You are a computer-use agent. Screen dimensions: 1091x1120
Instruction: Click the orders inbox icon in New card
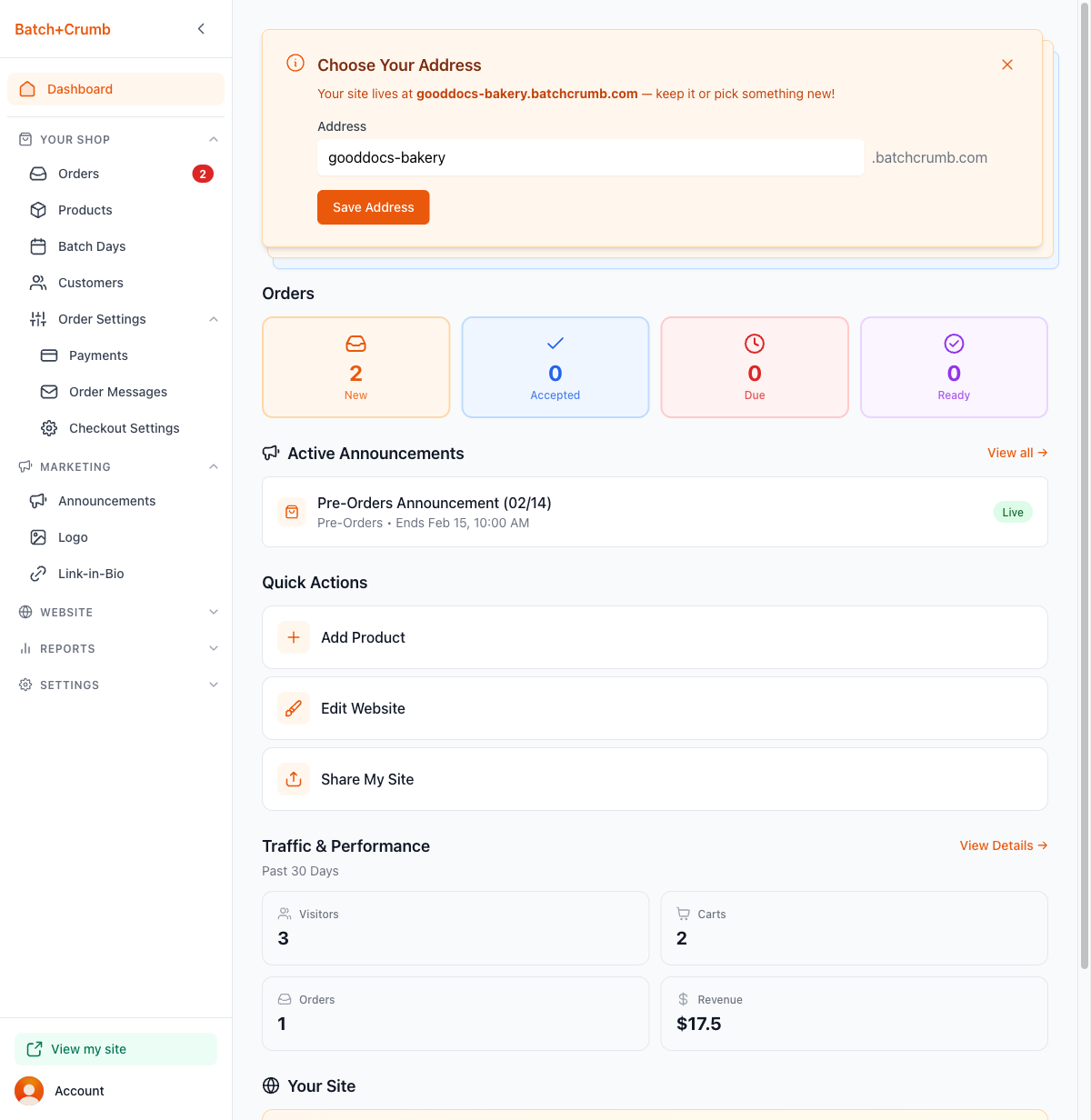[x=355, y=344]
